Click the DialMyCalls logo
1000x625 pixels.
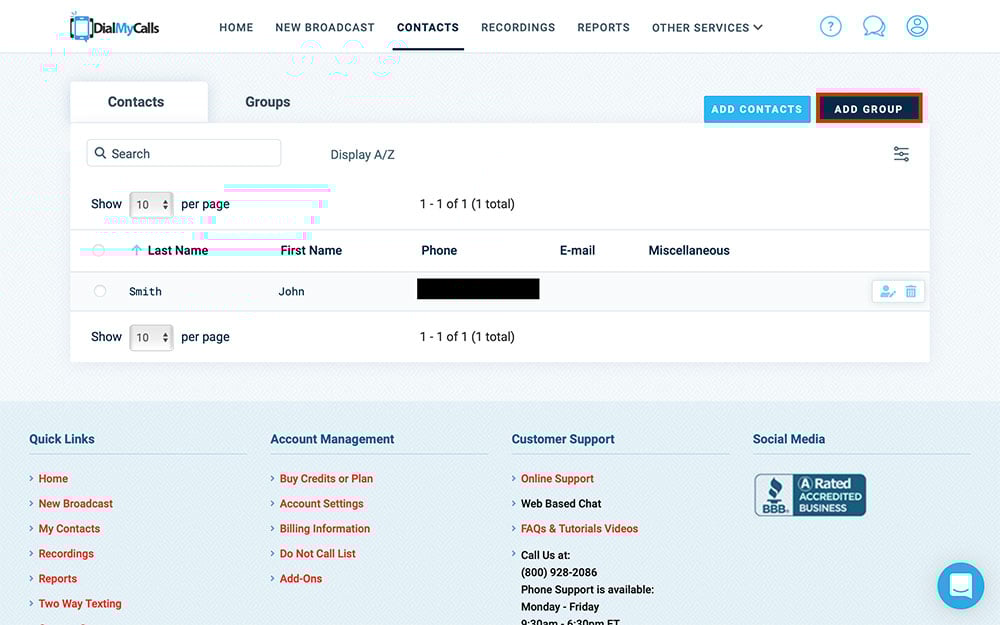[114, 27]
